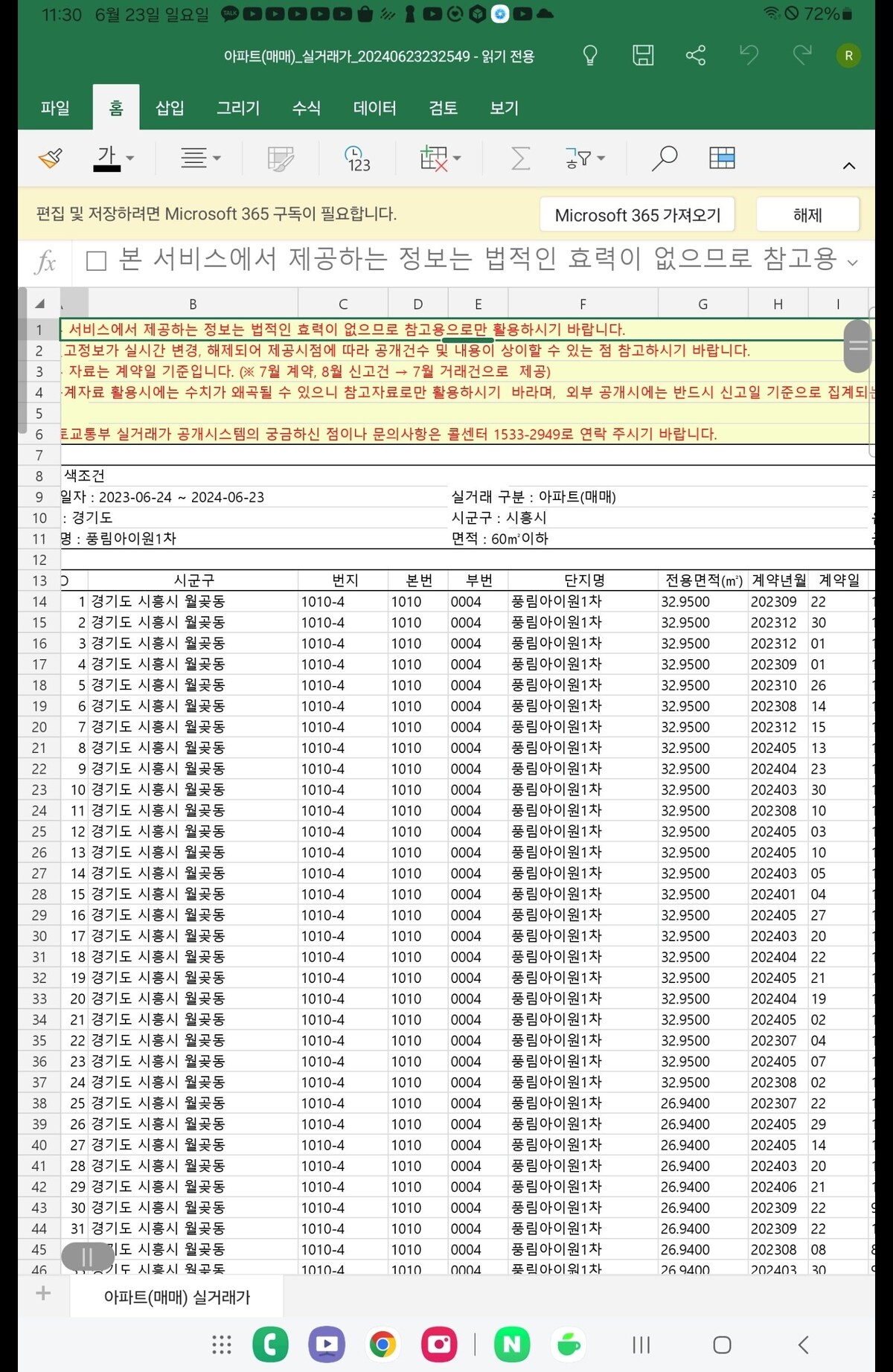Tap the lightbulb Tell Me icon
Image resolution: width=893 pixels, height=1372 pixels.
(x=590, y=56)
